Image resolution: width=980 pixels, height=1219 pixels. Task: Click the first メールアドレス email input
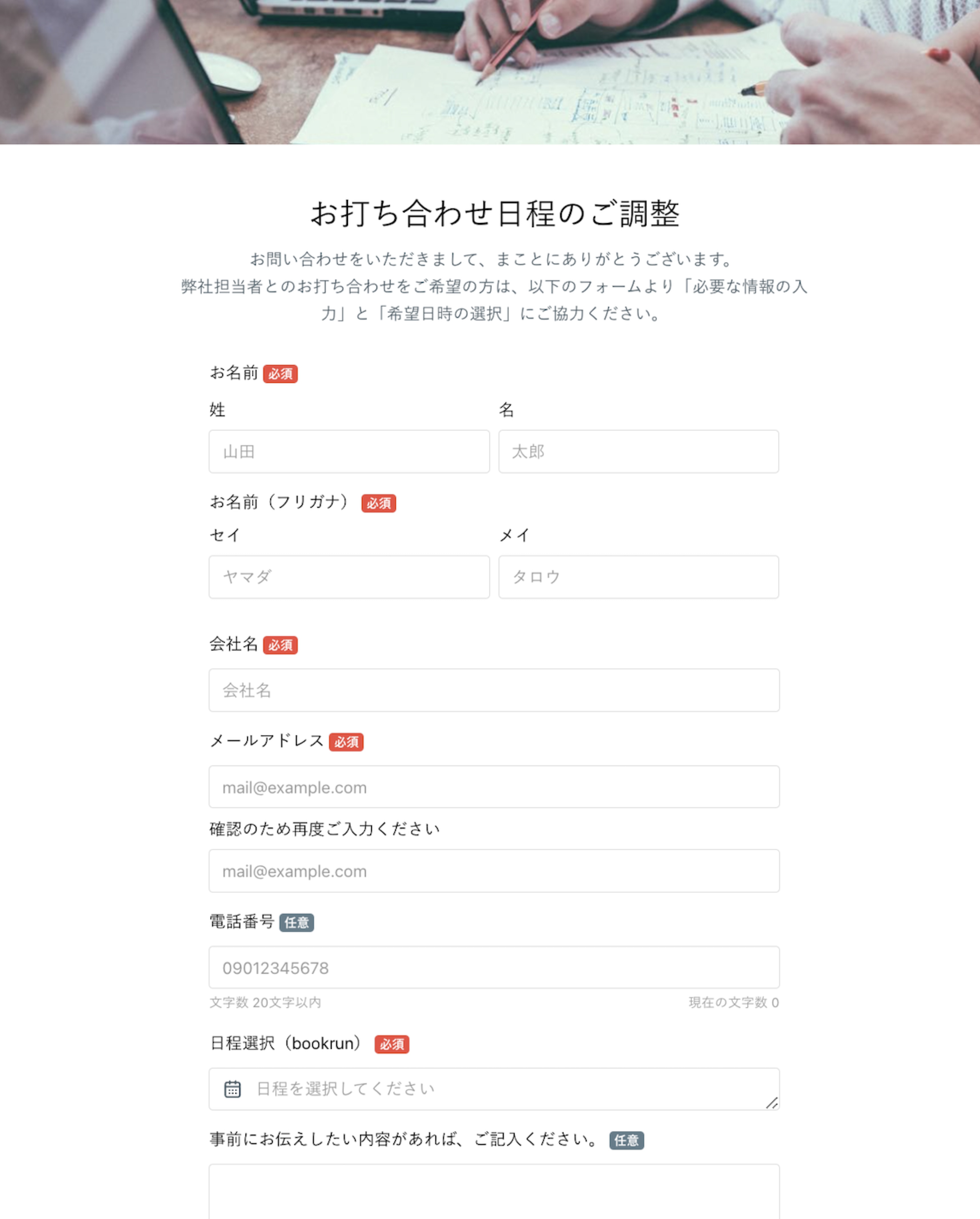click(x=494, y=786)
